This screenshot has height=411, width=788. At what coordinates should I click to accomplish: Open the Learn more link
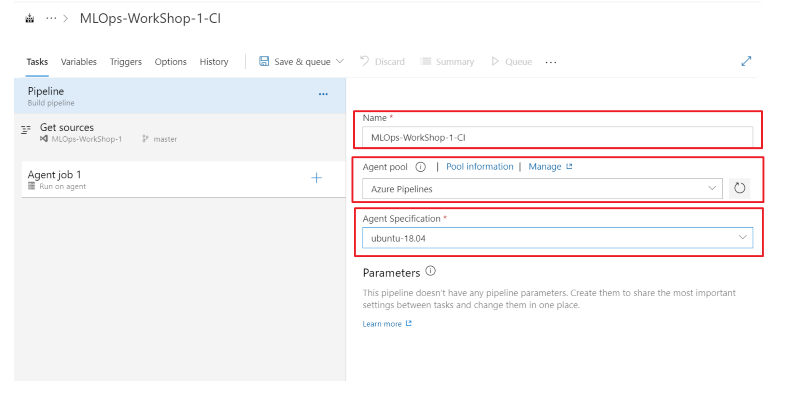(x=382, y=324)
